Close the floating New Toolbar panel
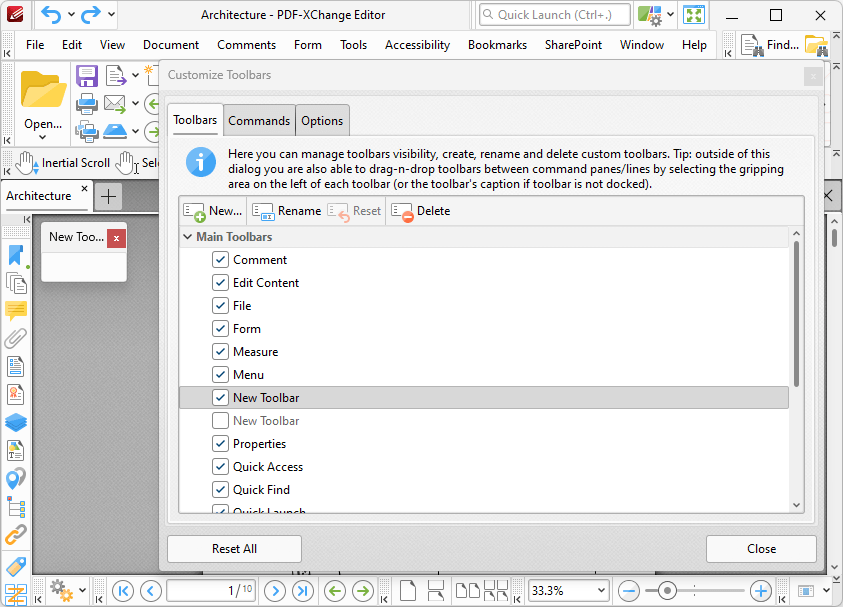 point(116,238)
